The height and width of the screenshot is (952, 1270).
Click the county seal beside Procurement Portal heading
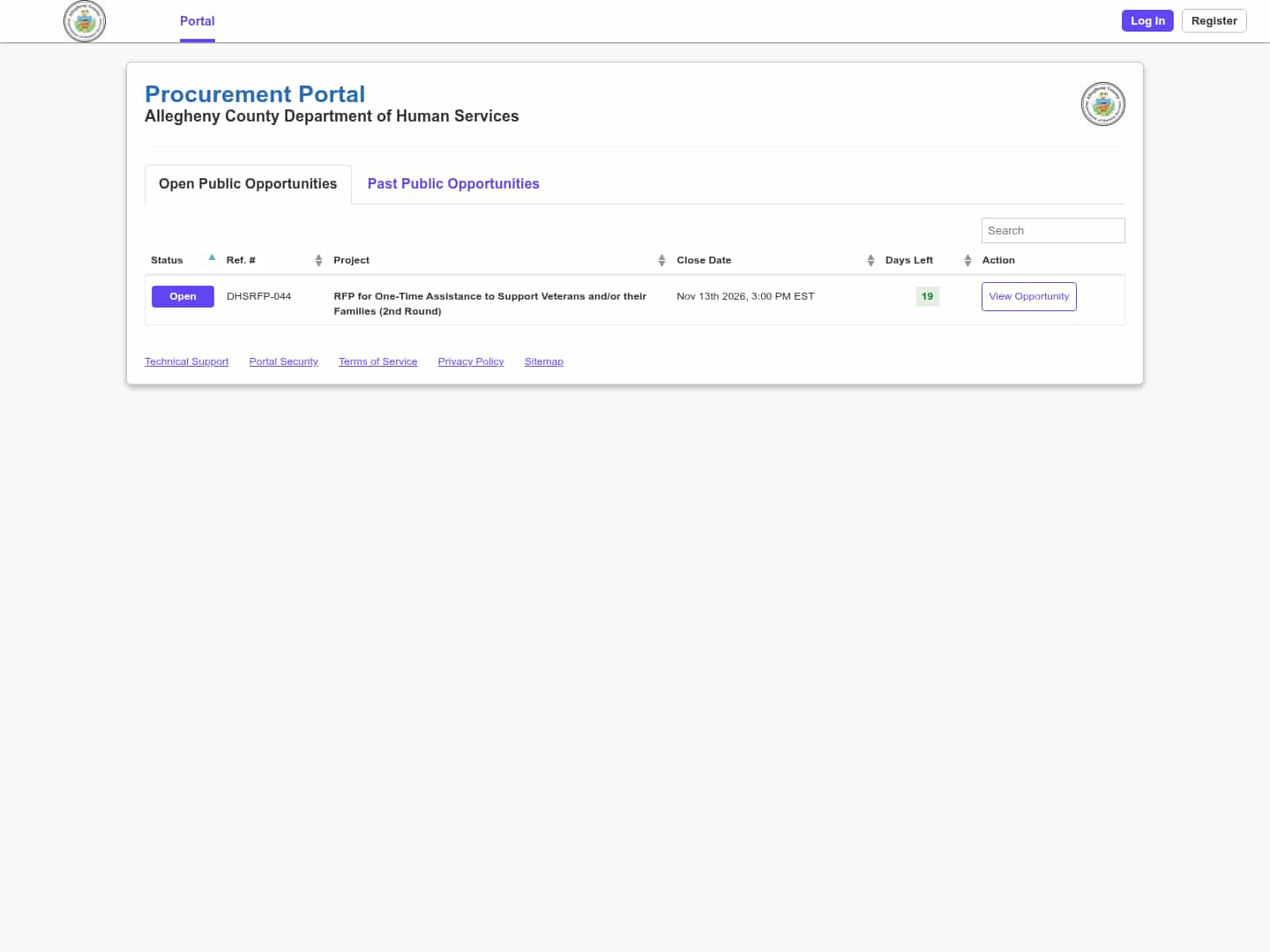(x=1102, y=104)
